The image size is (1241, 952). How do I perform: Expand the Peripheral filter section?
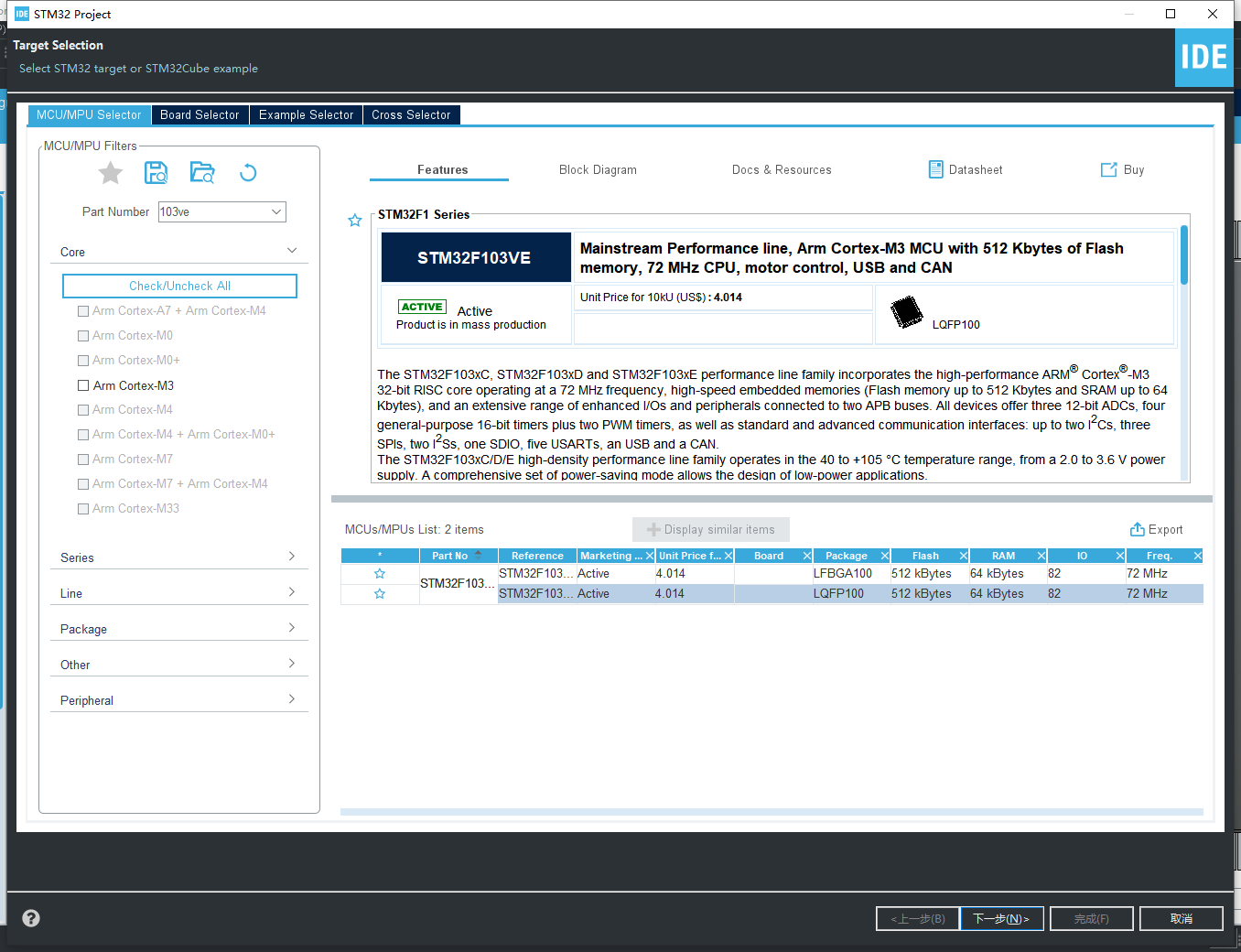coord(292,698)
